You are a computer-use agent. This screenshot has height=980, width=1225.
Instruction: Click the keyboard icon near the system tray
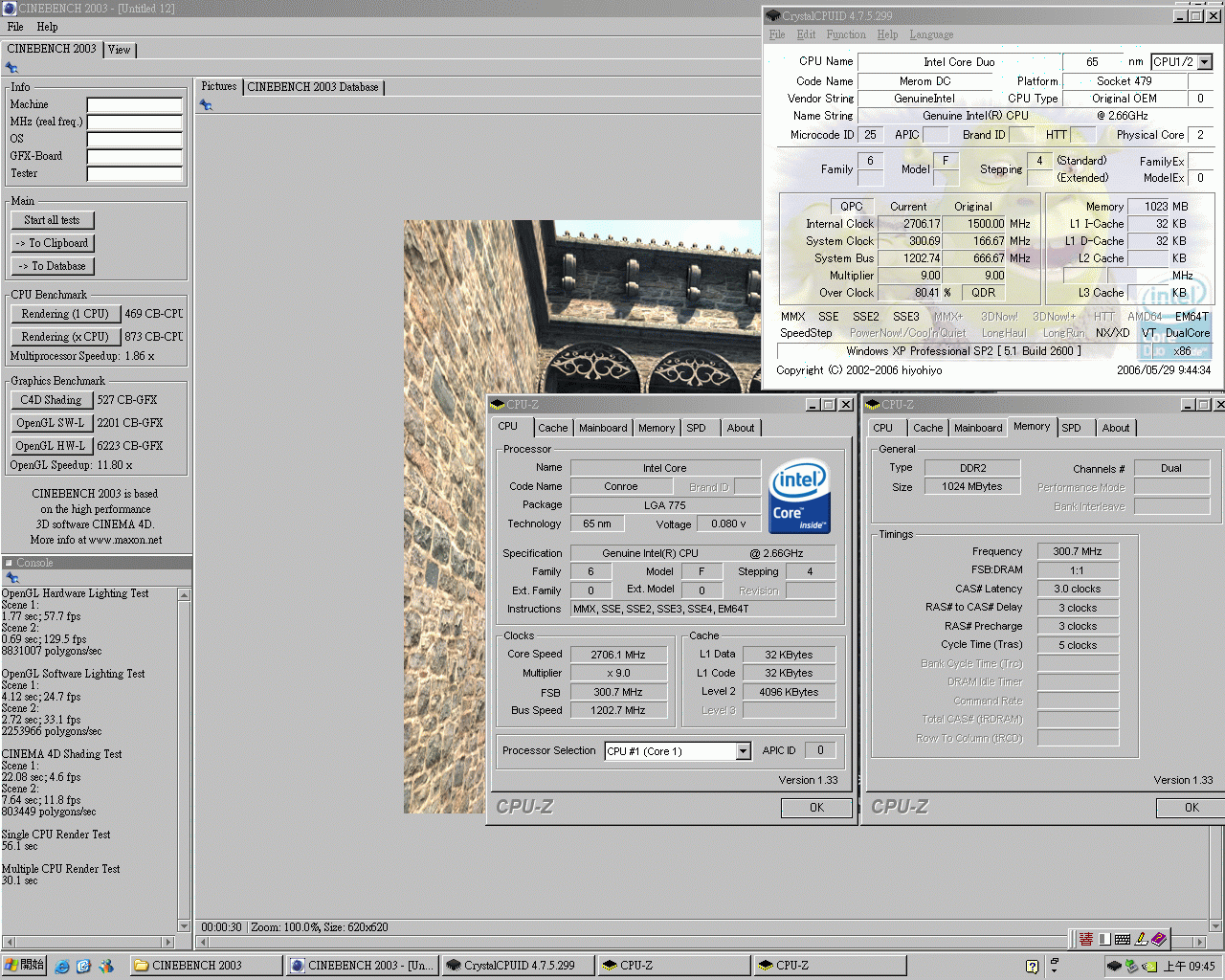[x=1123, y=940]
